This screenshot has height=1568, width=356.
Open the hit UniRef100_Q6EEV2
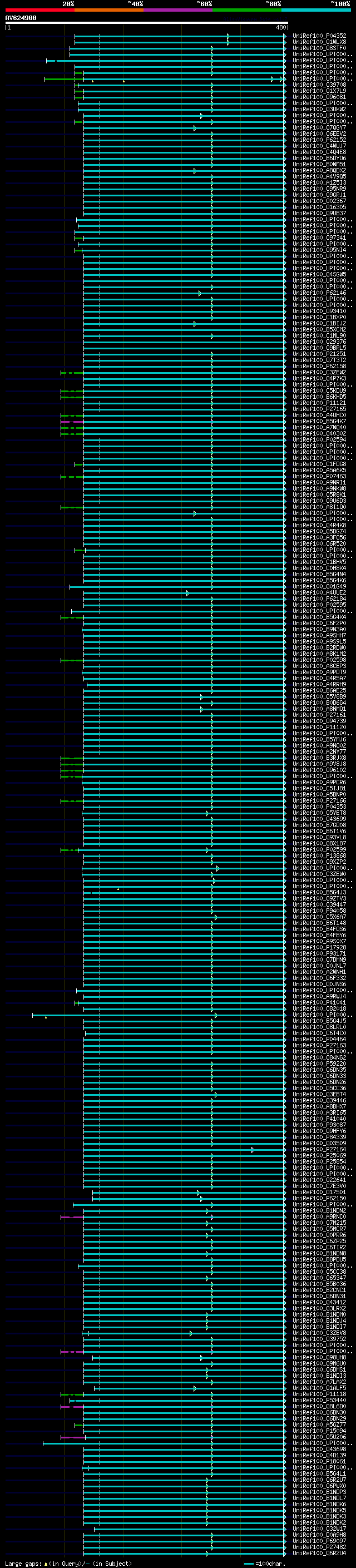point(319,134)
